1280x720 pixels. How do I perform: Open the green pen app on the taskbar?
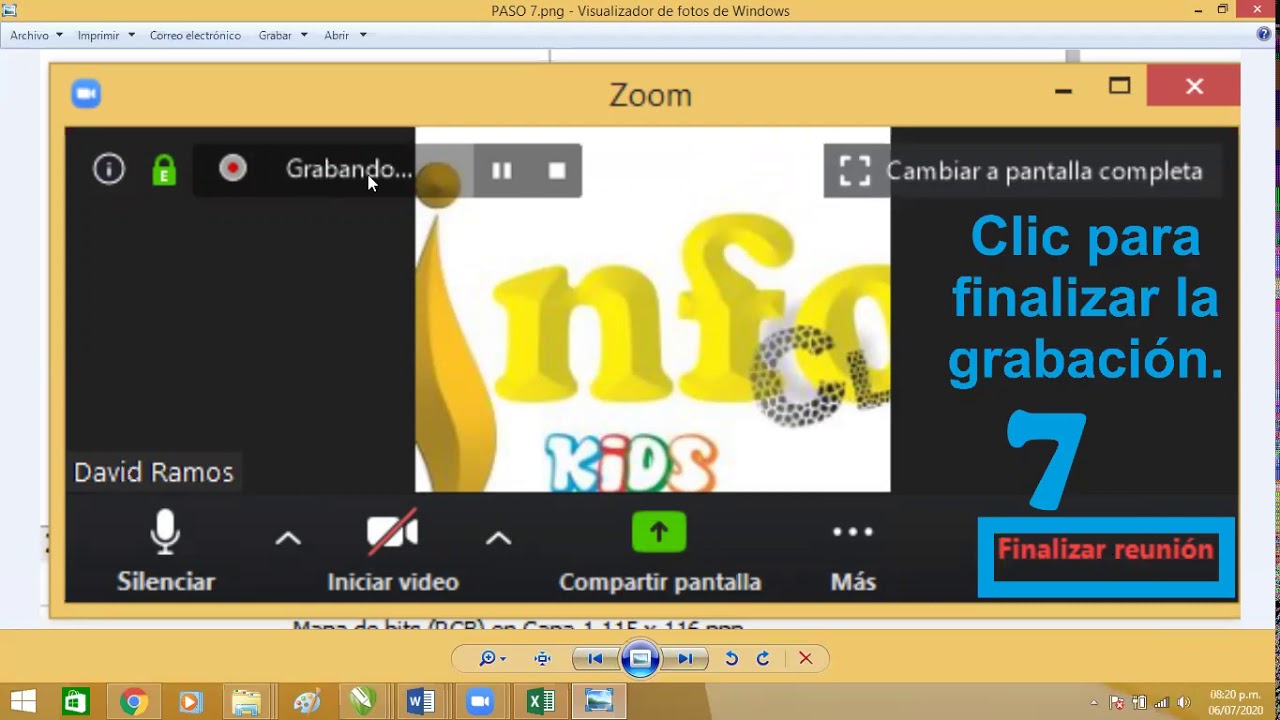363,702
